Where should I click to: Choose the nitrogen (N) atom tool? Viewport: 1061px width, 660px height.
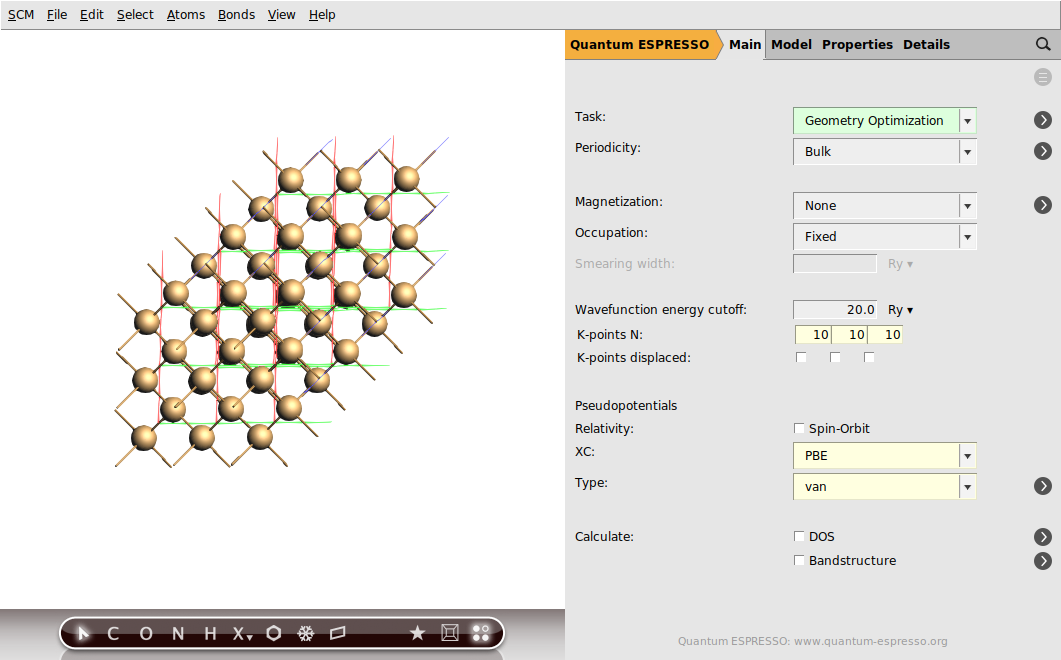click(178, 634)
